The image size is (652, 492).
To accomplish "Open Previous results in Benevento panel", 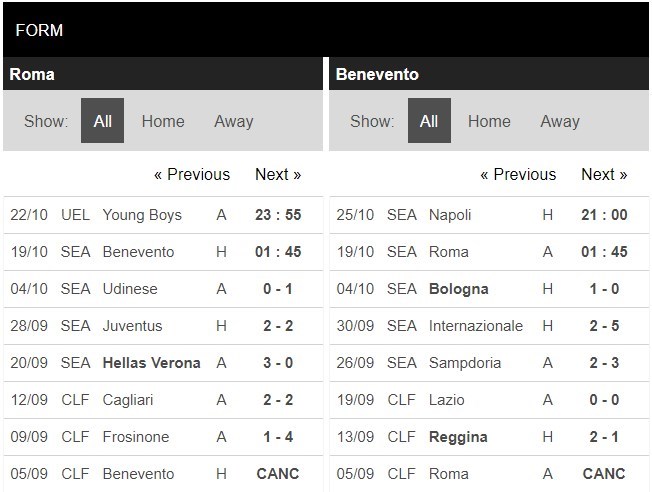I will point(518,174).
